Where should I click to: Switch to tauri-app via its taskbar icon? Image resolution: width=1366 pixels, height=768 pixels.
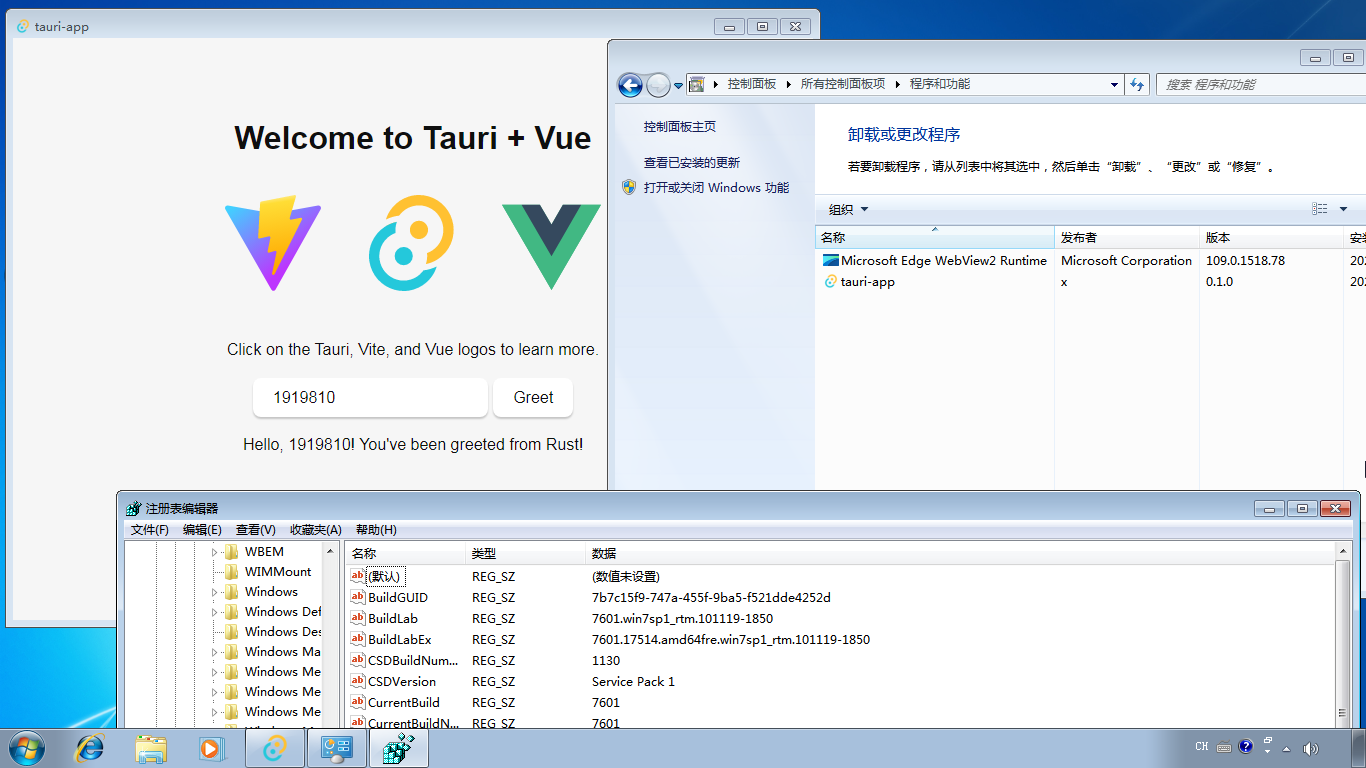pos(275,748)
